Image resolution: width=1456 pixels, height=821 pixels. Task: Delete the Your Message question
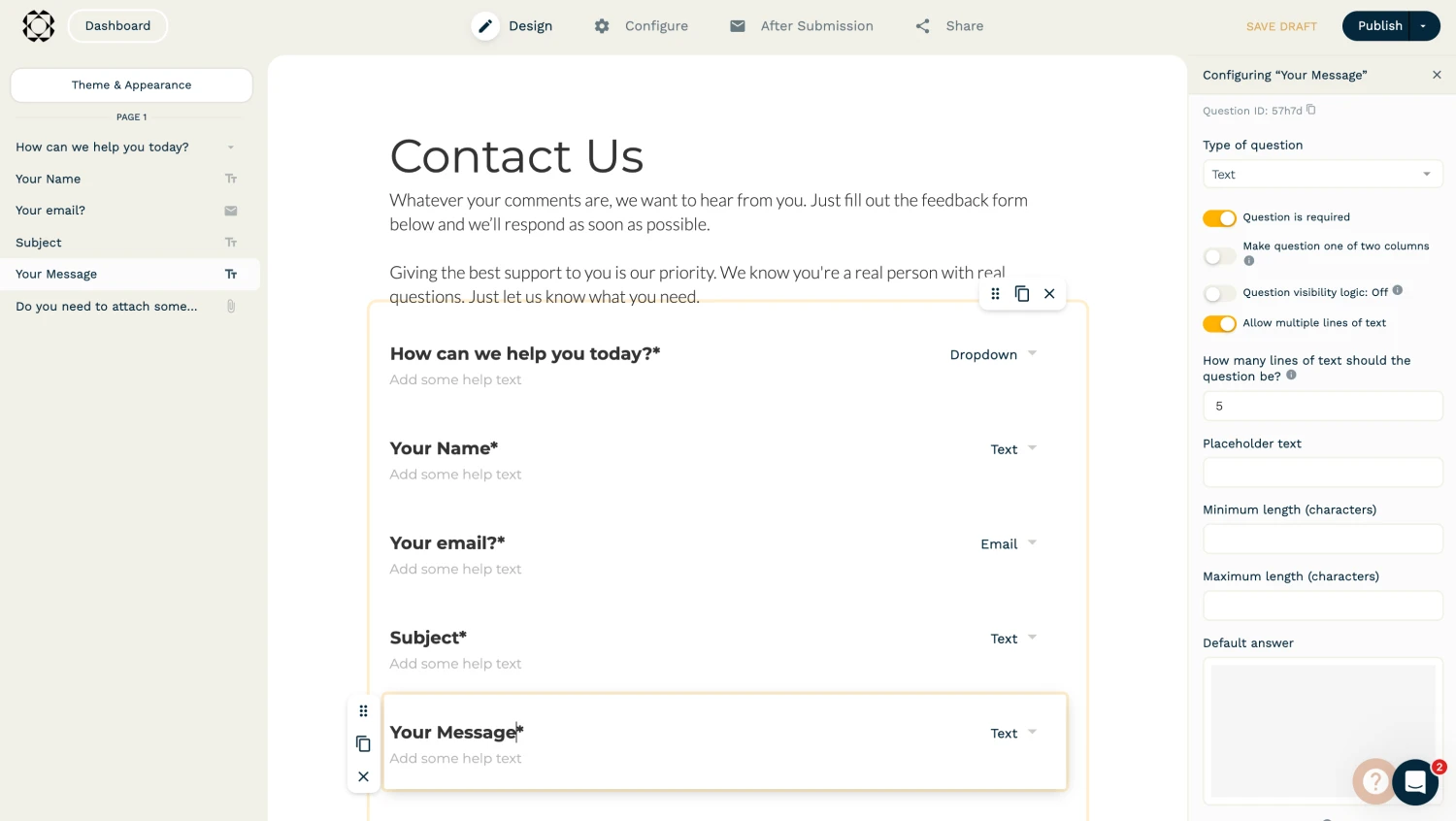coord(363,776)
